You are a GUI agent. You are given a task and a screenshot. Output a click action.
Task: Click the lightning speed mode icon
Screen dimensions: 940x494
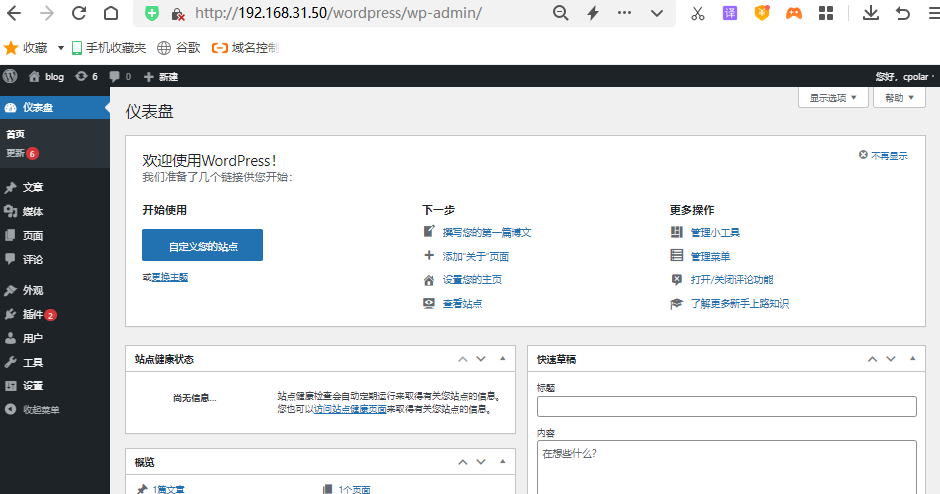[x=593, y=13]
